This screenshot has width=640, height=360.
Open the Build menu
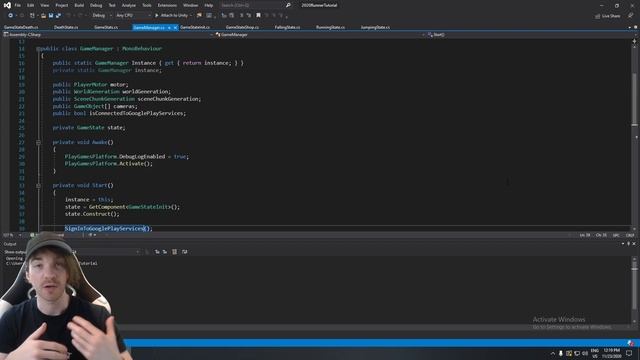79,5
